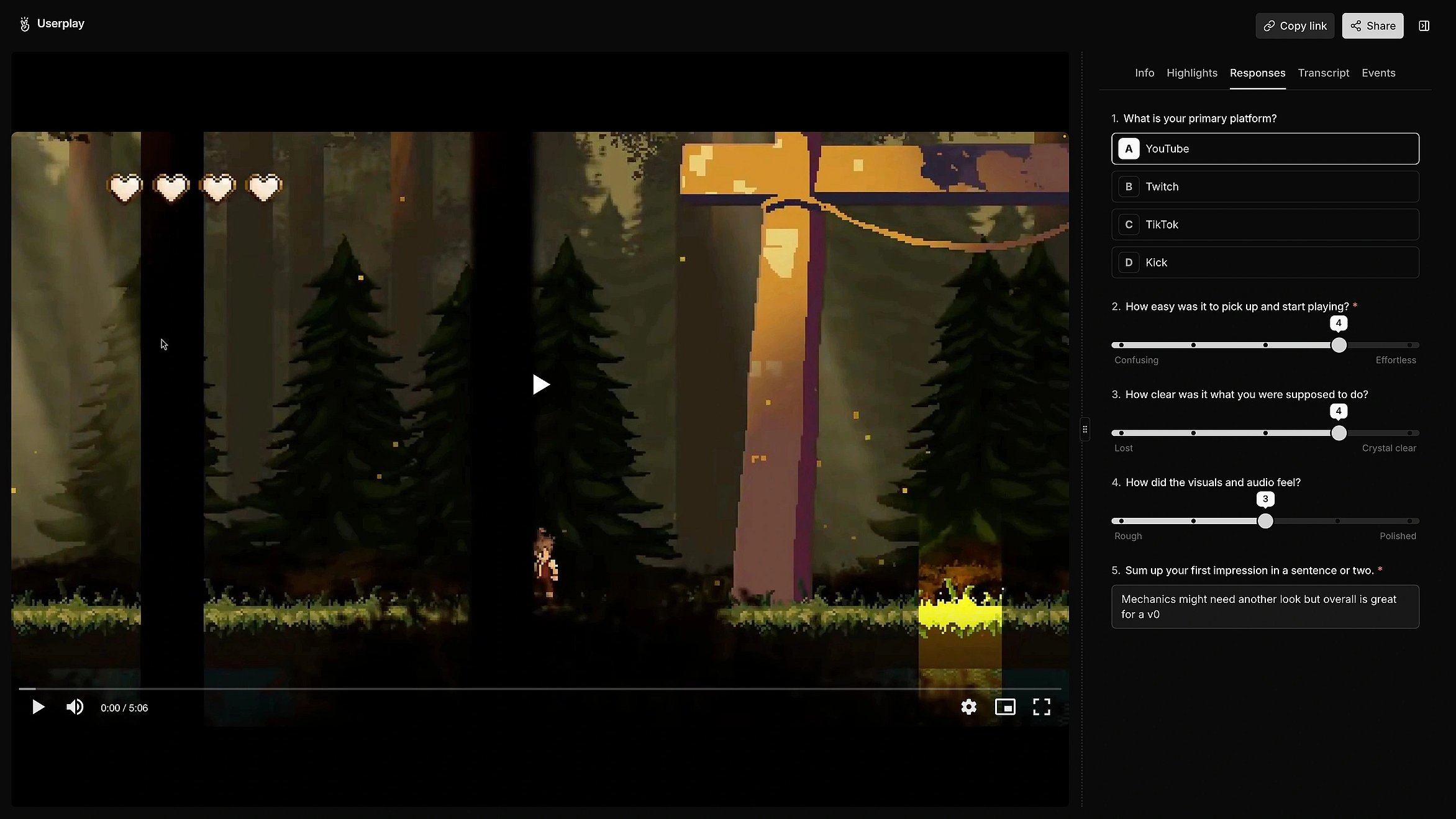
Task: Mute the video volume
Action: tap(75, 707)
